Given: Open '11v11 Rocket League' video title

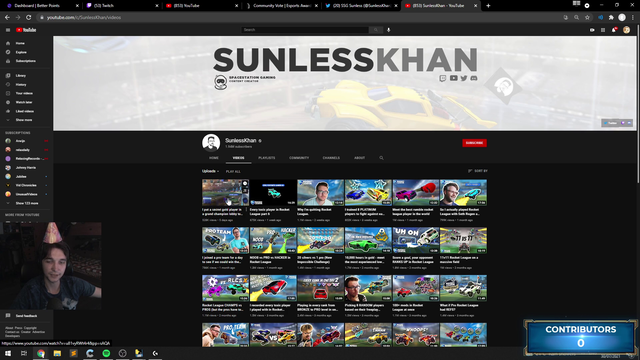Looking at the screenshot, I should click(460, 260).
